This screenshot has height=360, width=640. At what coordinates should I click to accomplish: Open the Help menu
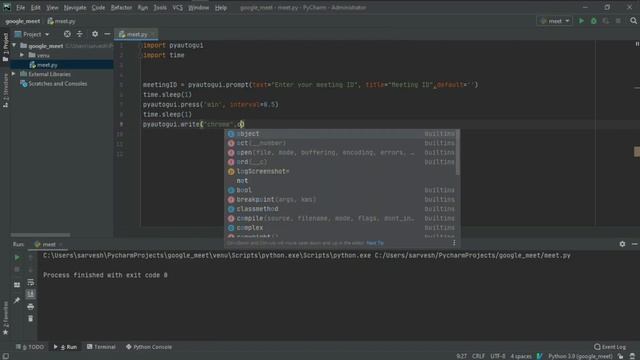coord(221,7)
